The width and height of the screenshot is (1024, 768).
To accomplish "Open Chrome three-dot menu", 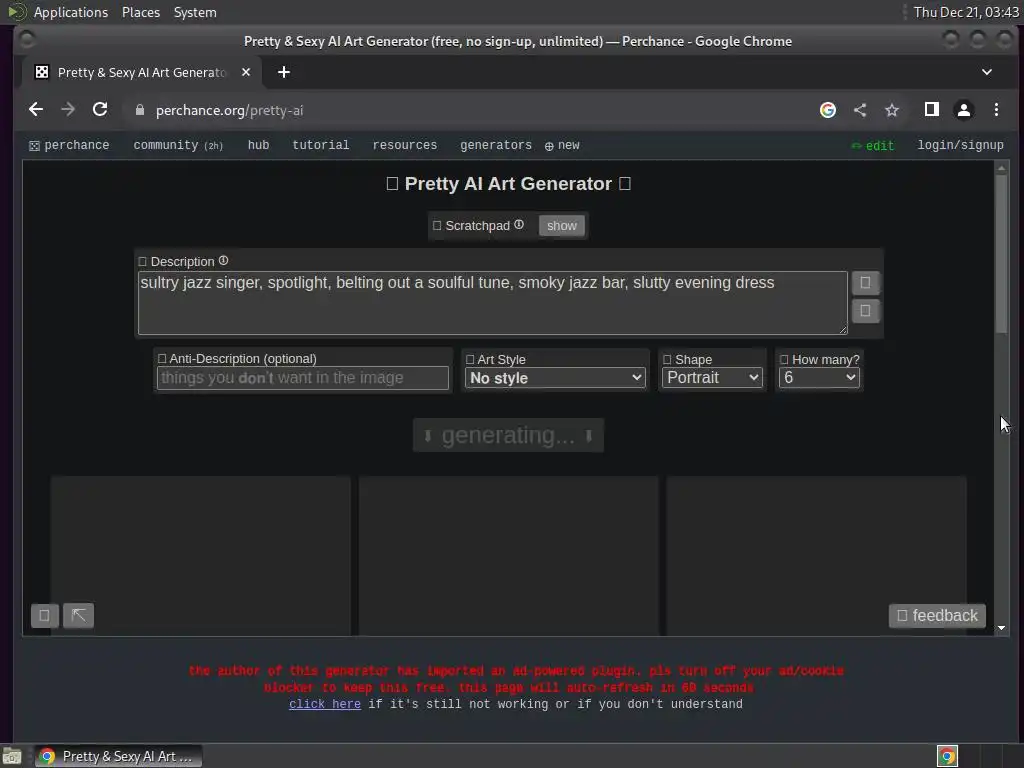I will tap(996, 110).
